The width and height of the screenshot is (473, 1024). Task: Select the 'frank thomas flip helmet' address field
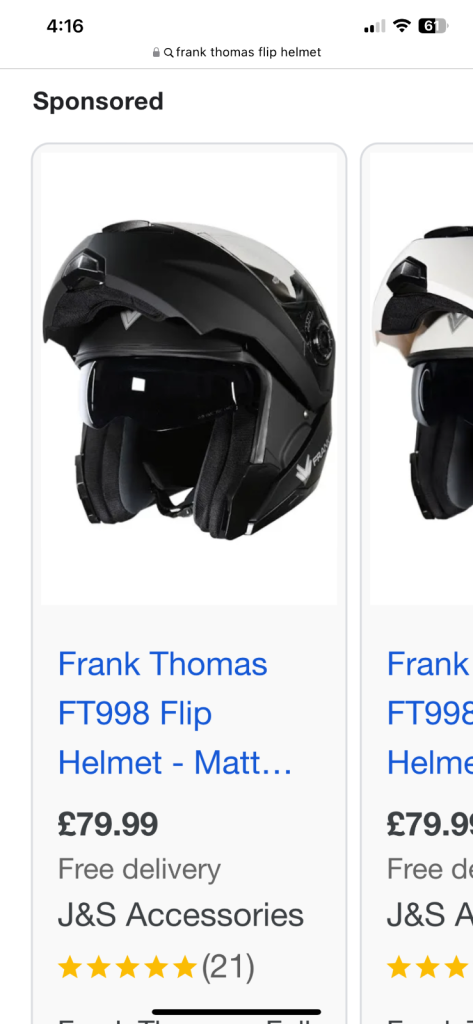click(x=236, y=53)
